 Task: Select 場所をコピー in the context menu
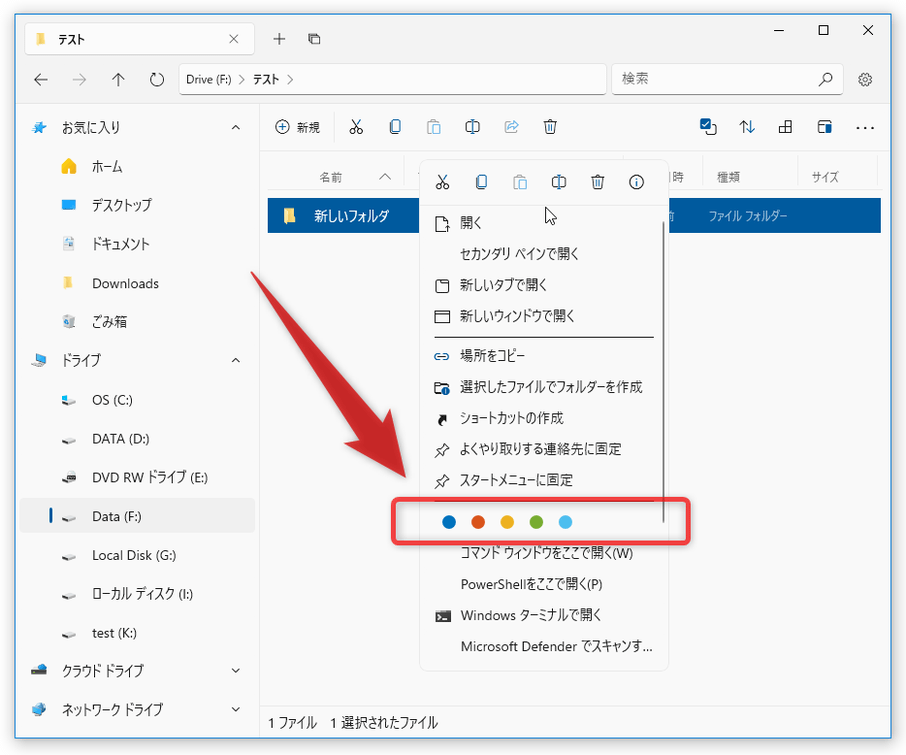[x=543, y=356]
